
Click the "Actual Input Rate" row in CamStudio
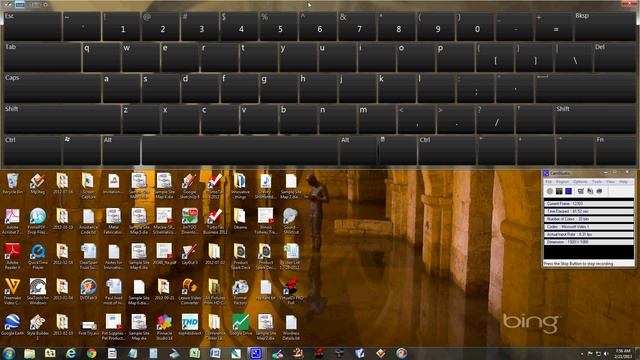[x=589, y=234]
